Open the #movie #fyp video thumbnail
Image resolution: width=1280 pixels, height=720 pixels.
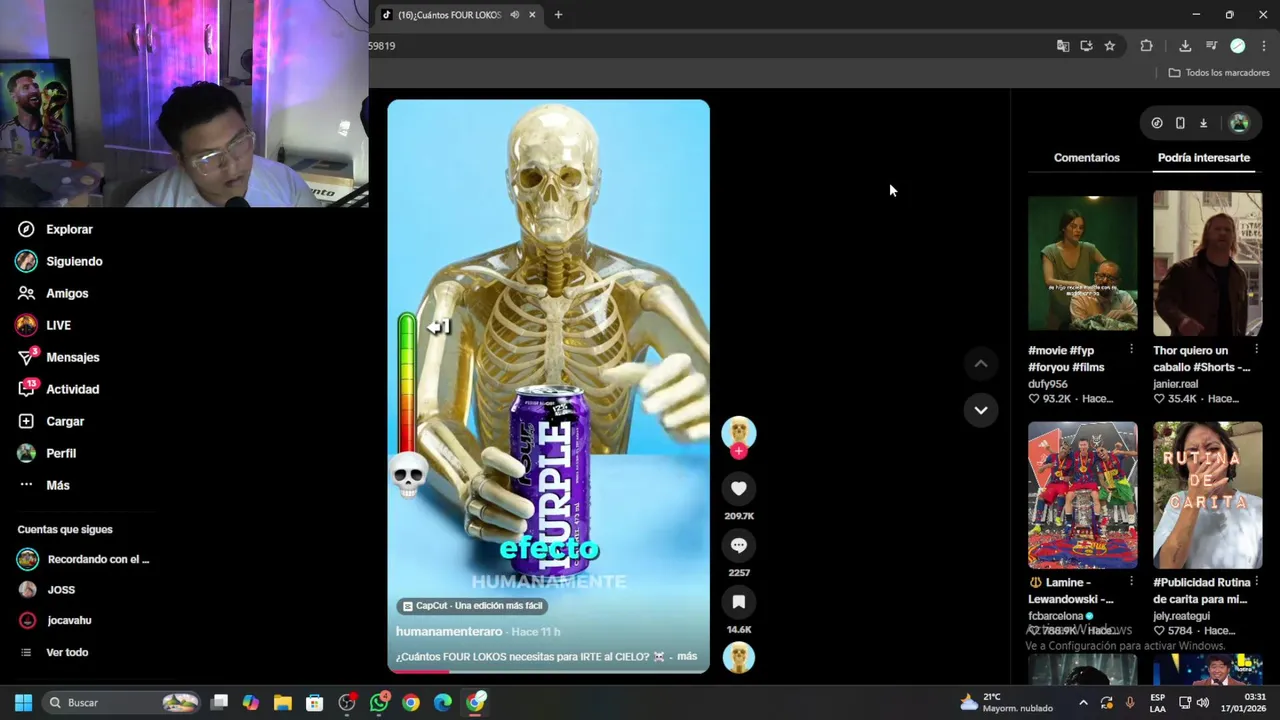pyautogui.click(x=1083, y=264)
